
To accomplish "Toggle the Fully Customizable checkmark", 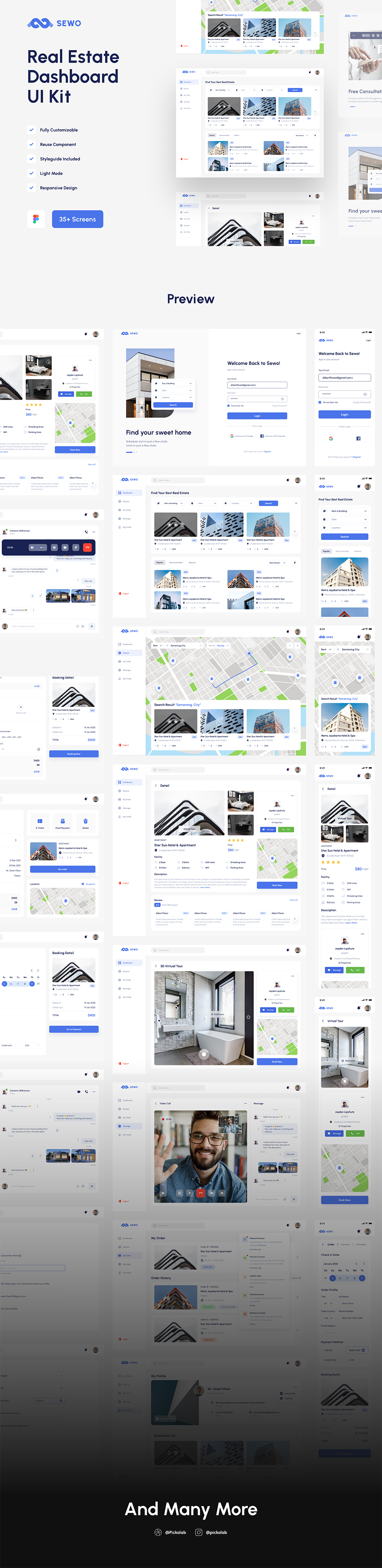I will (x=31, y=130).
